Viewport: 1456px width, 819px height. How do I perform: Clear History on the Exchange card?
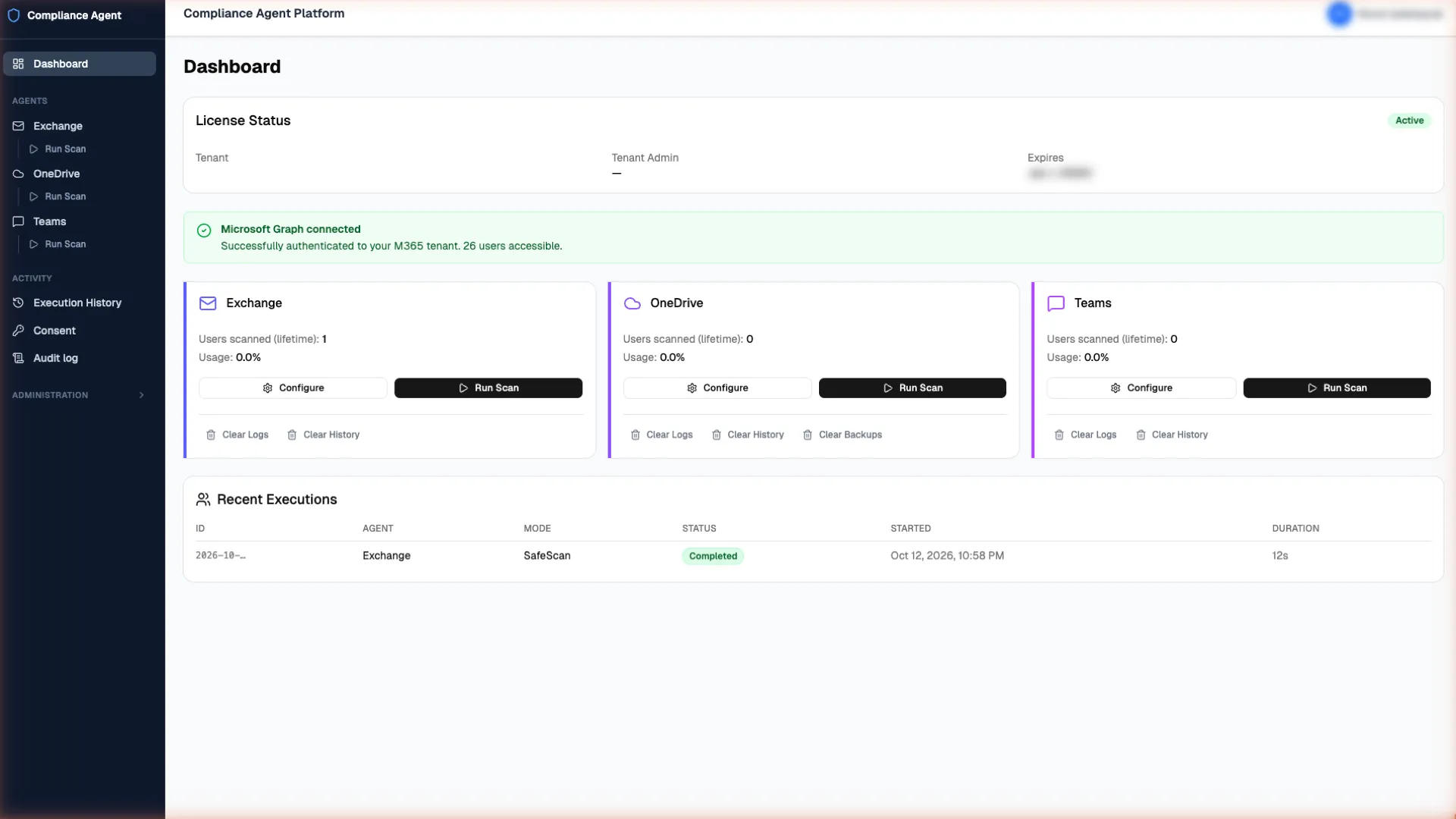pos(324,435)
